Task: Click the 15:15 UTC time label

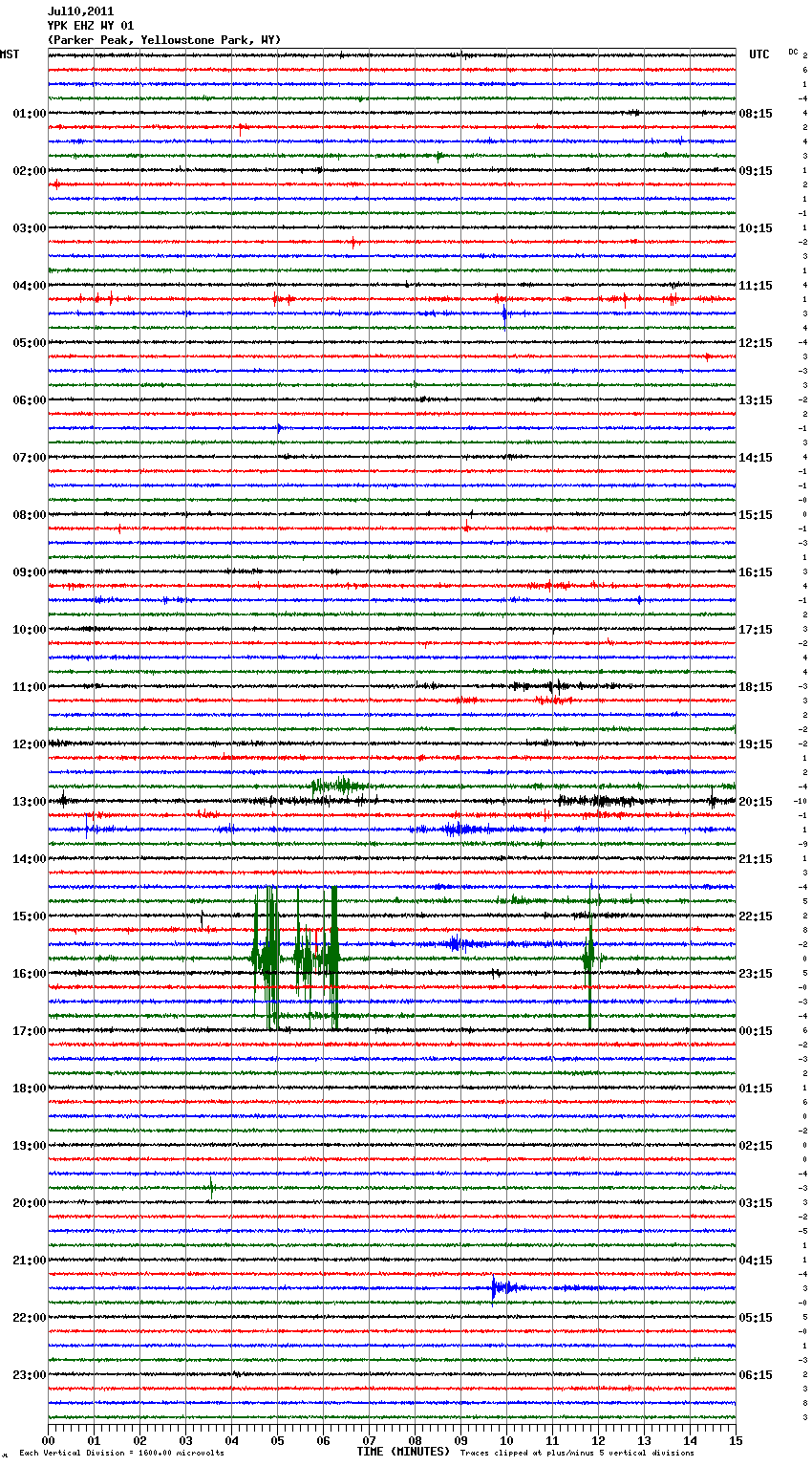Action: pyautogui.click(x=756, y=515)
